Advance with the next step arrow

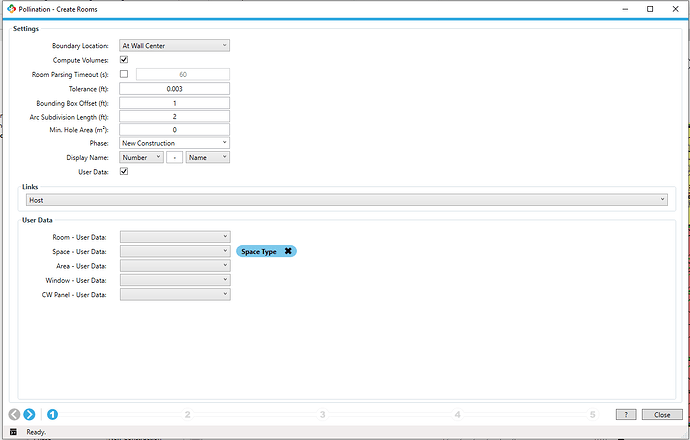pyautogui.click(x=29, y=414)
